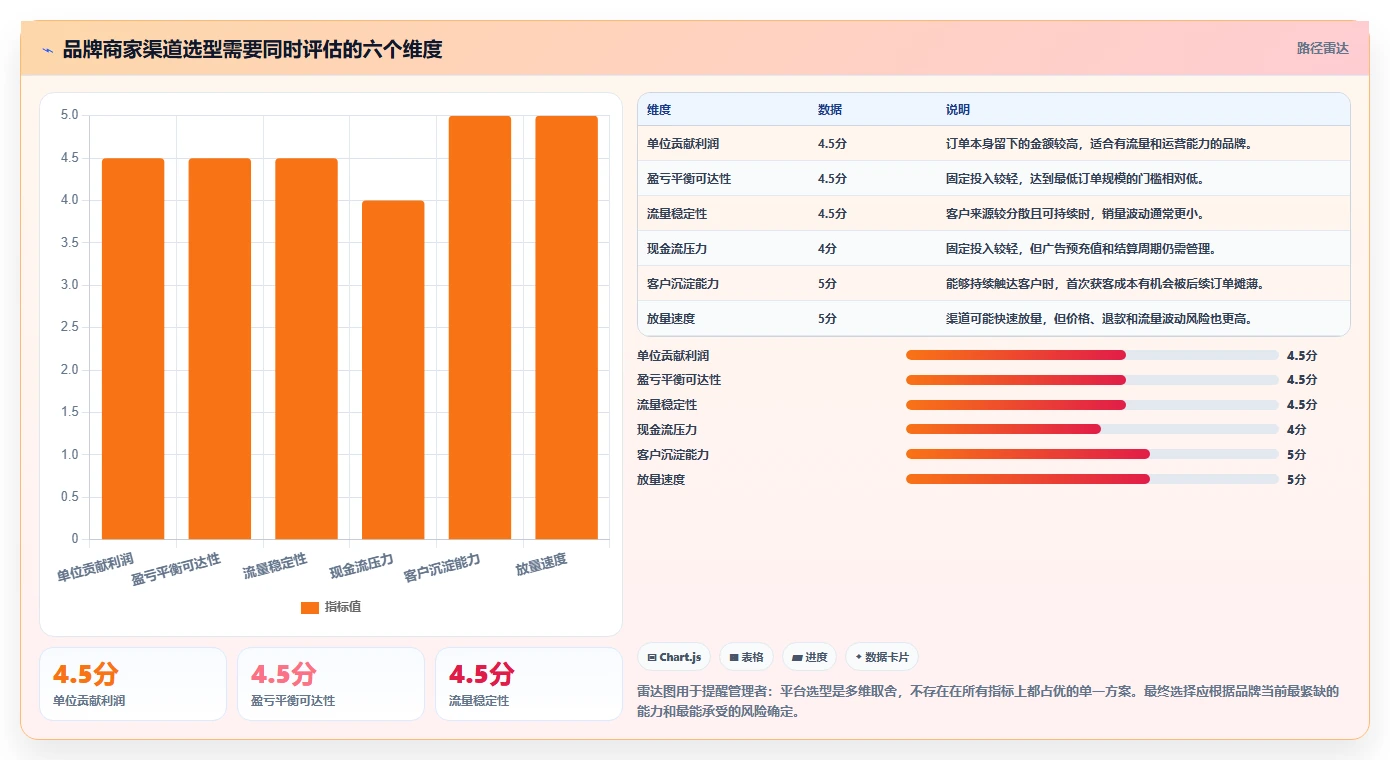This screenshot has height=760, width=1390.
Task: Click the 雷达图用于提醒管理者 footer paragraph
Action: click(988, 702)
